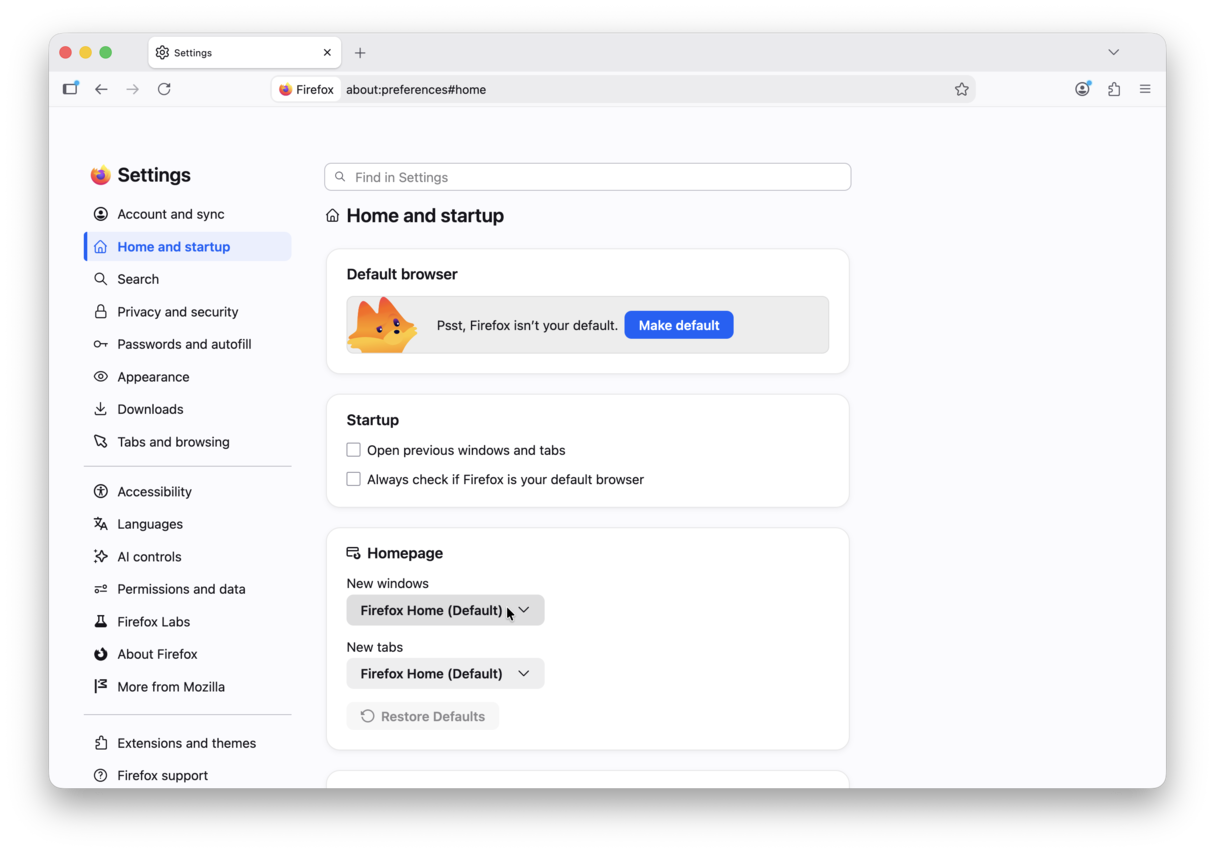
Task: Open the Search settings category
Action: pos(188,279)
